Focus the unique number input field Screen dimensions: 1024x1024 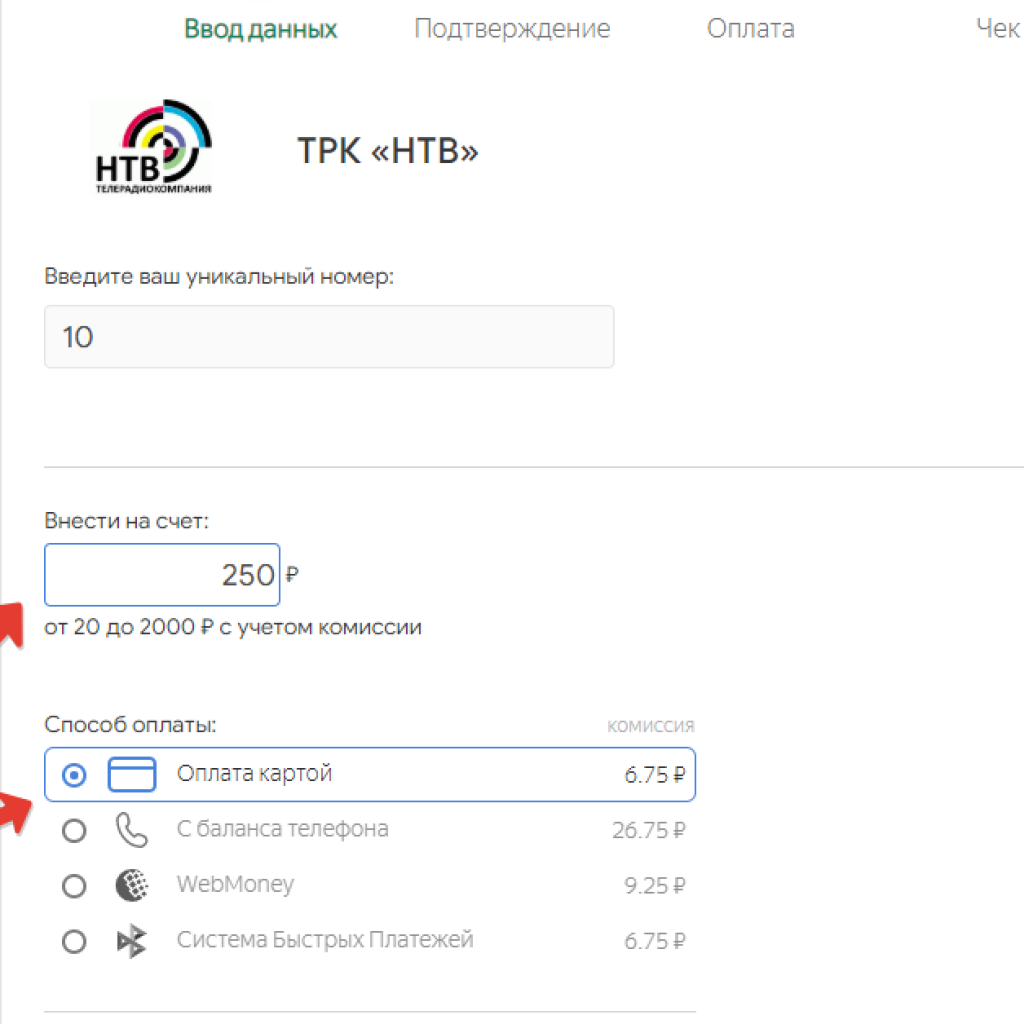(x=329, y=336)
